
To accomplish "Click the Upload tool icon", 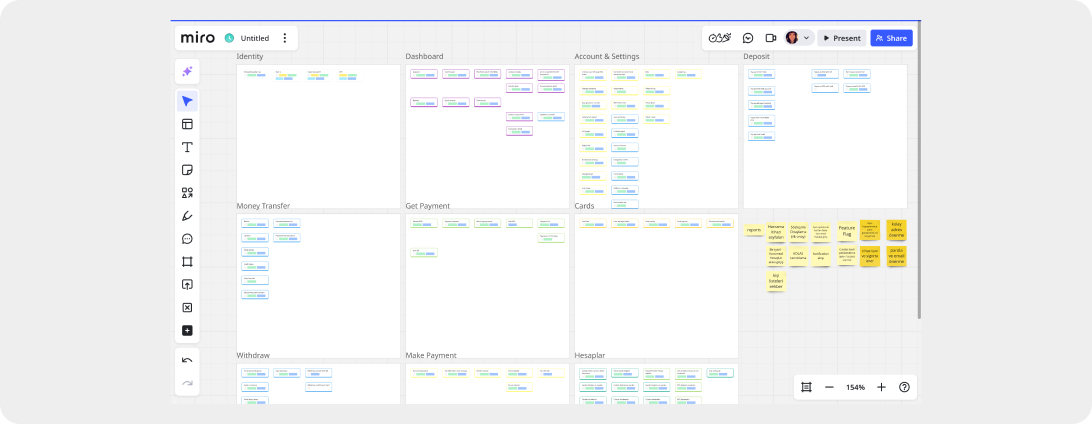I will (187, 285).
